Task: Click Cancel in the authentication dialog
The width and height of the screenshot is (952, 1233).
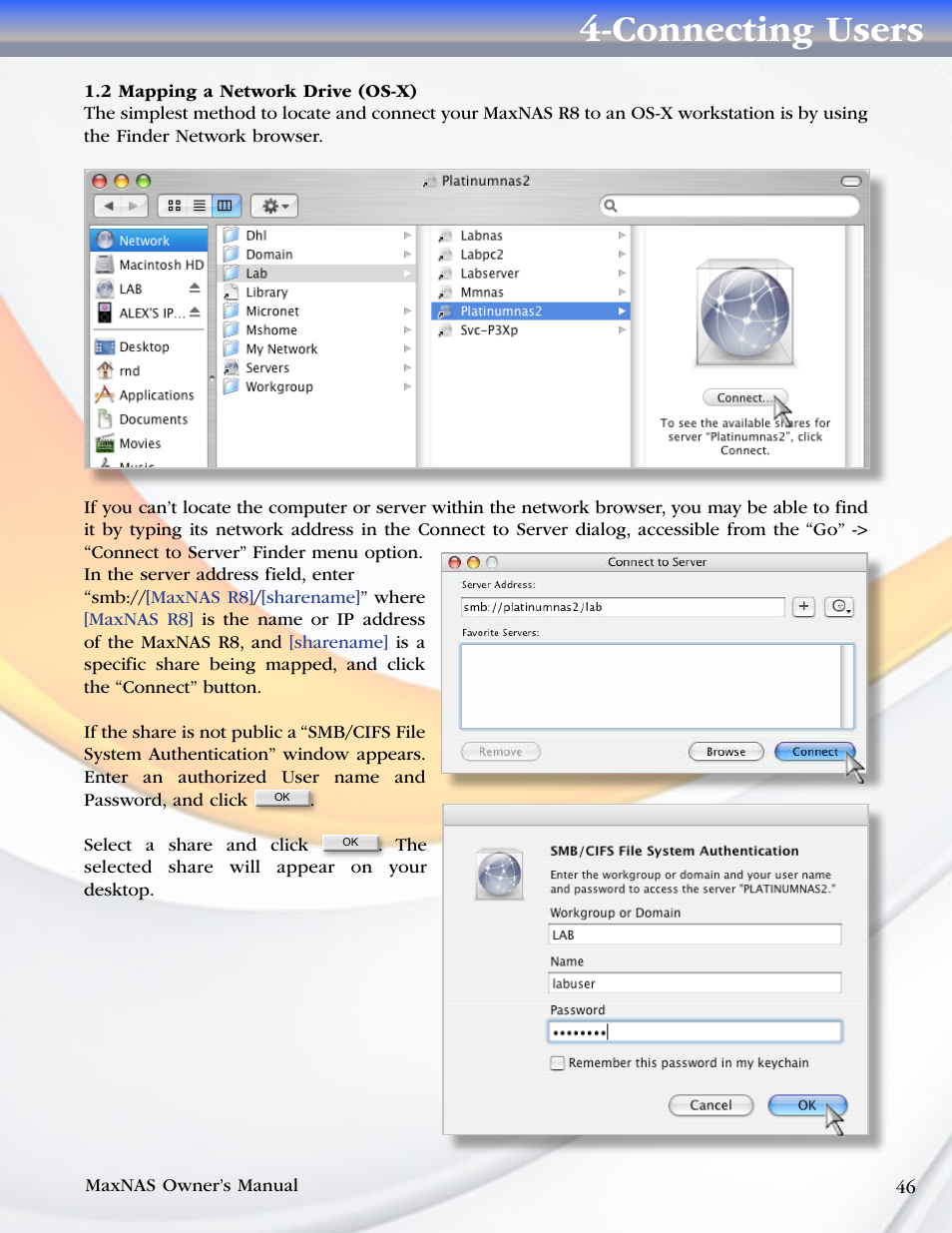Action: click(711, 1105)
